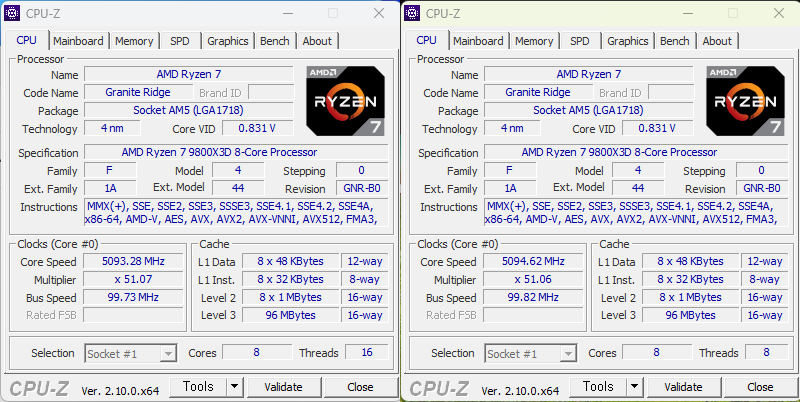Click Package Socket AM5 (LGA1718) in right window

tap(589, 110)
